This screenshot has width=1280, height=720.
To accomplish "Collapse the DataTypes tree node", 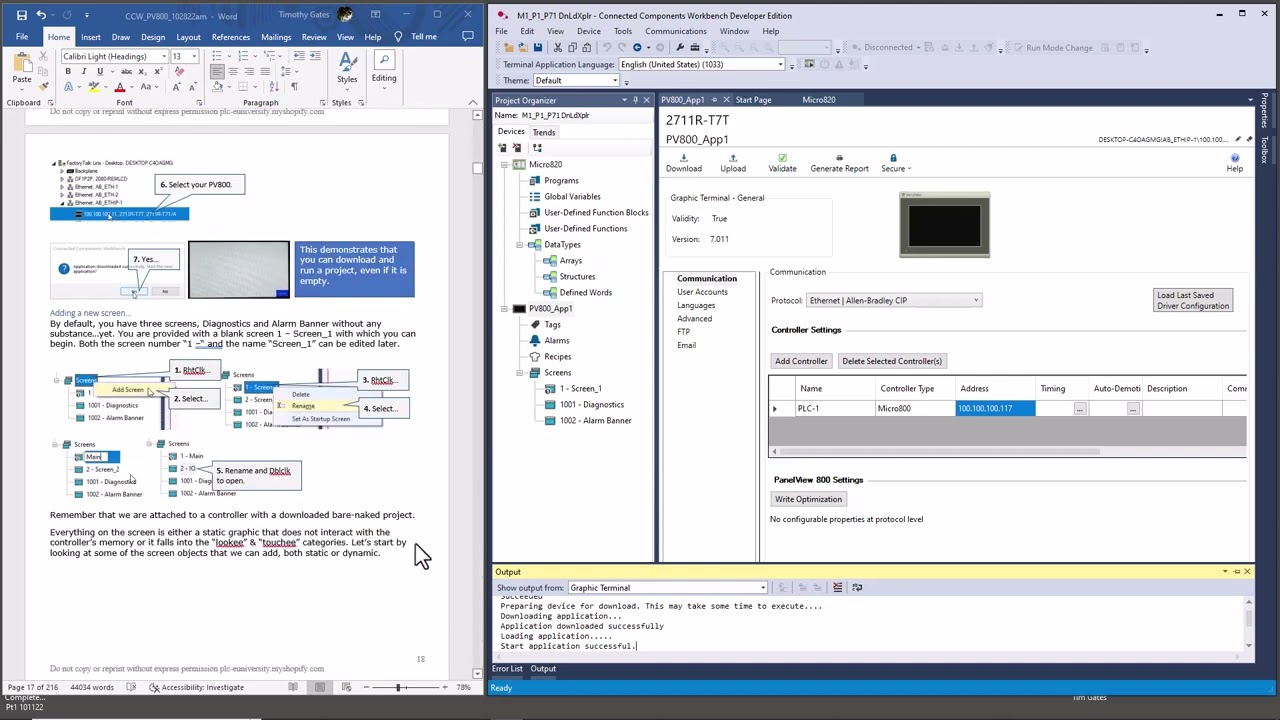I will [520, 244].
